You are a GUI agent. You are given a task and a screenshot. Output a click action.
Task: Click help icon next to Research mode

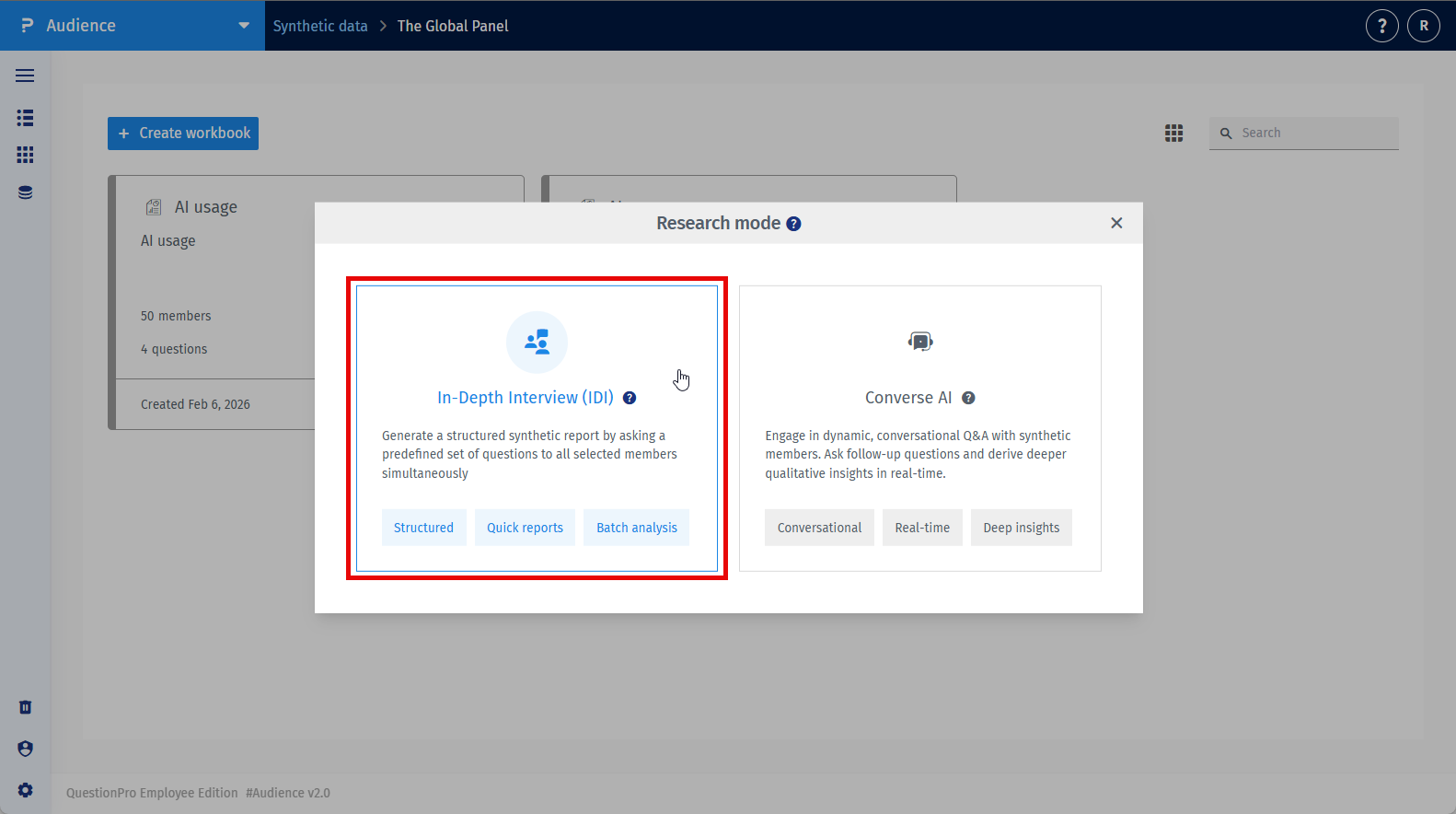click(x=793, y=224)
